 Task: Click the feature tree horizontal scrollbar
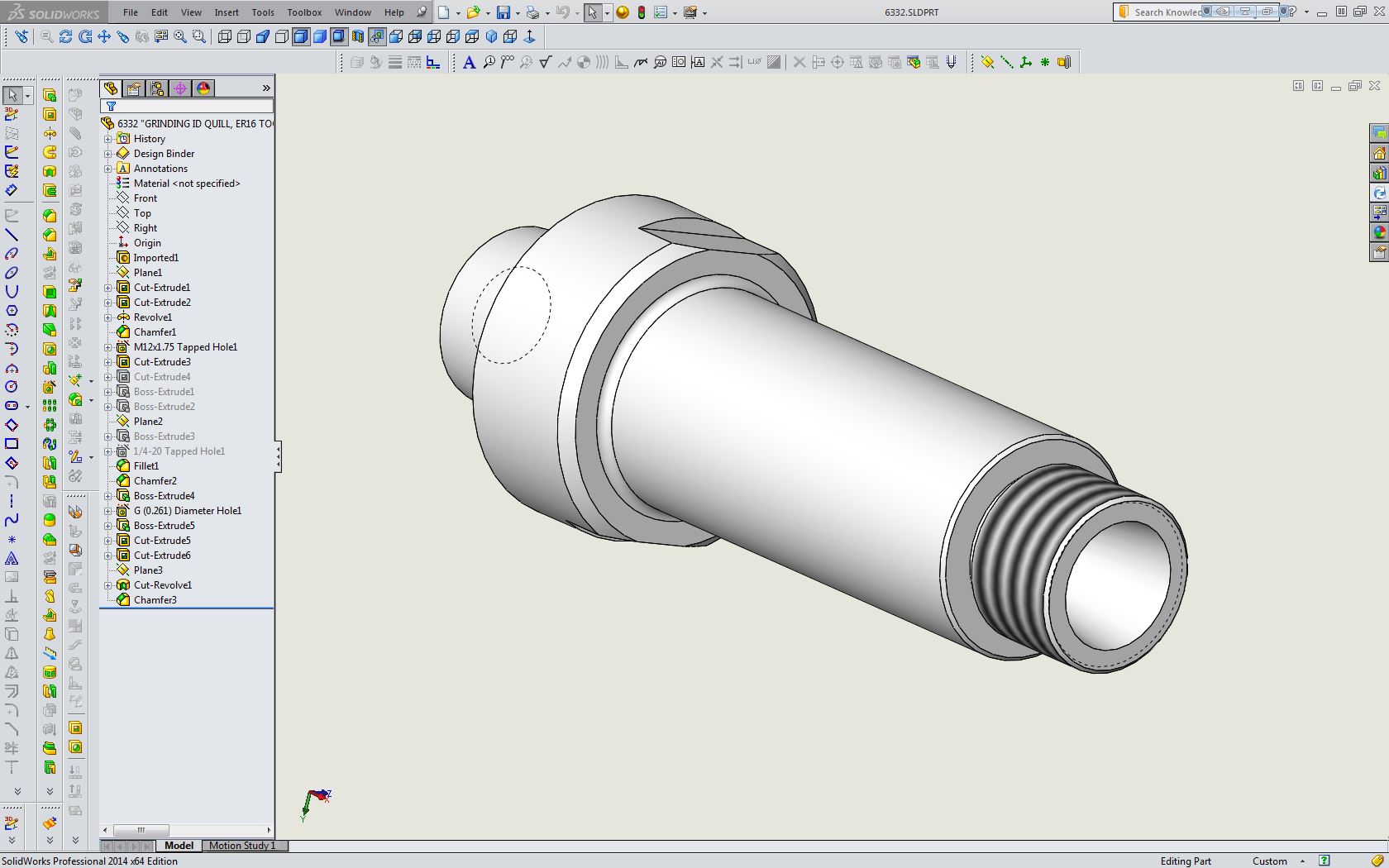(x=141, y=830)
